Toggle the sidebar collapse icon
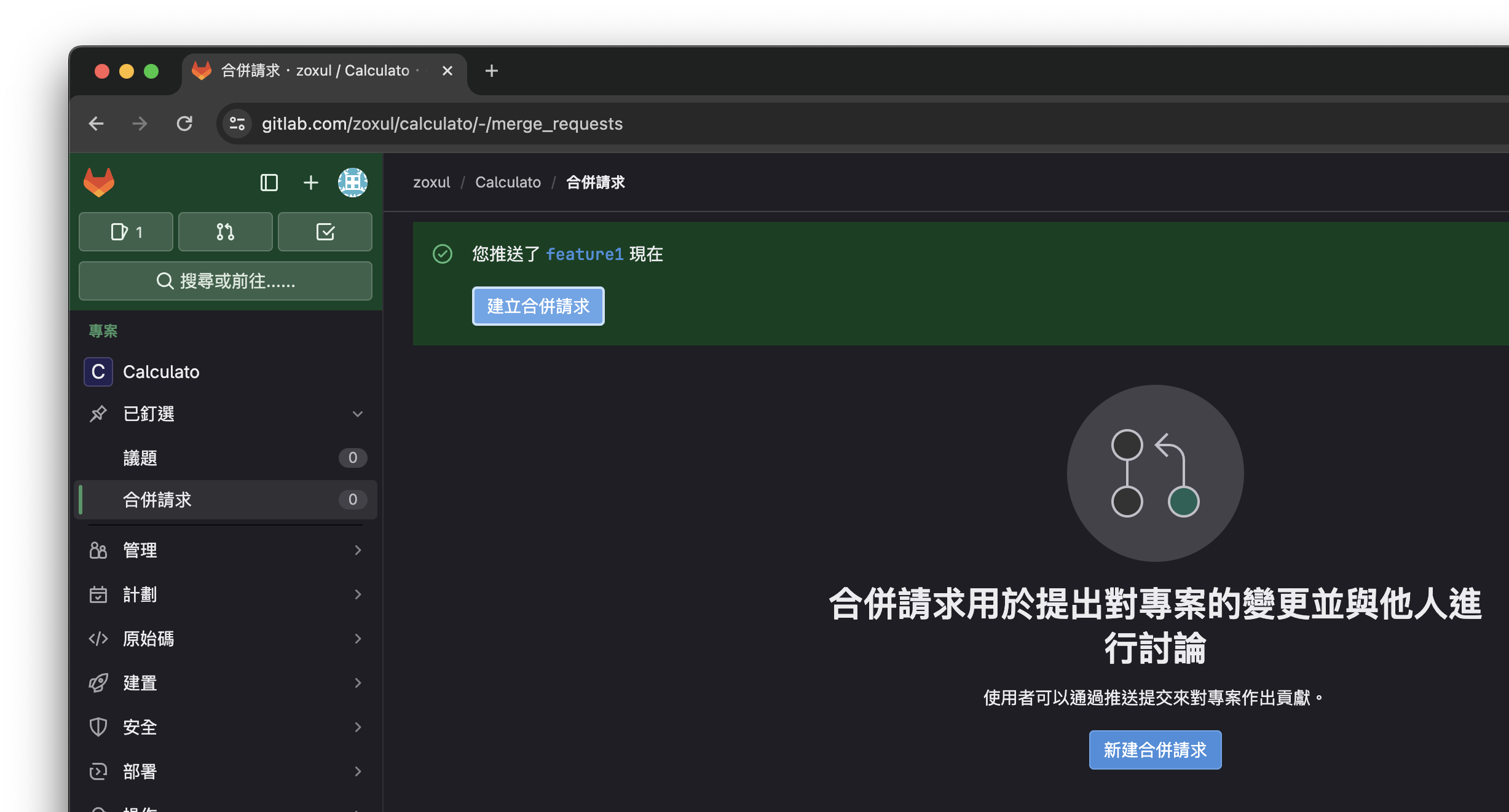The height and width of the screenshot is (812, 1509). pyautogui.click(x=269, y=183)
